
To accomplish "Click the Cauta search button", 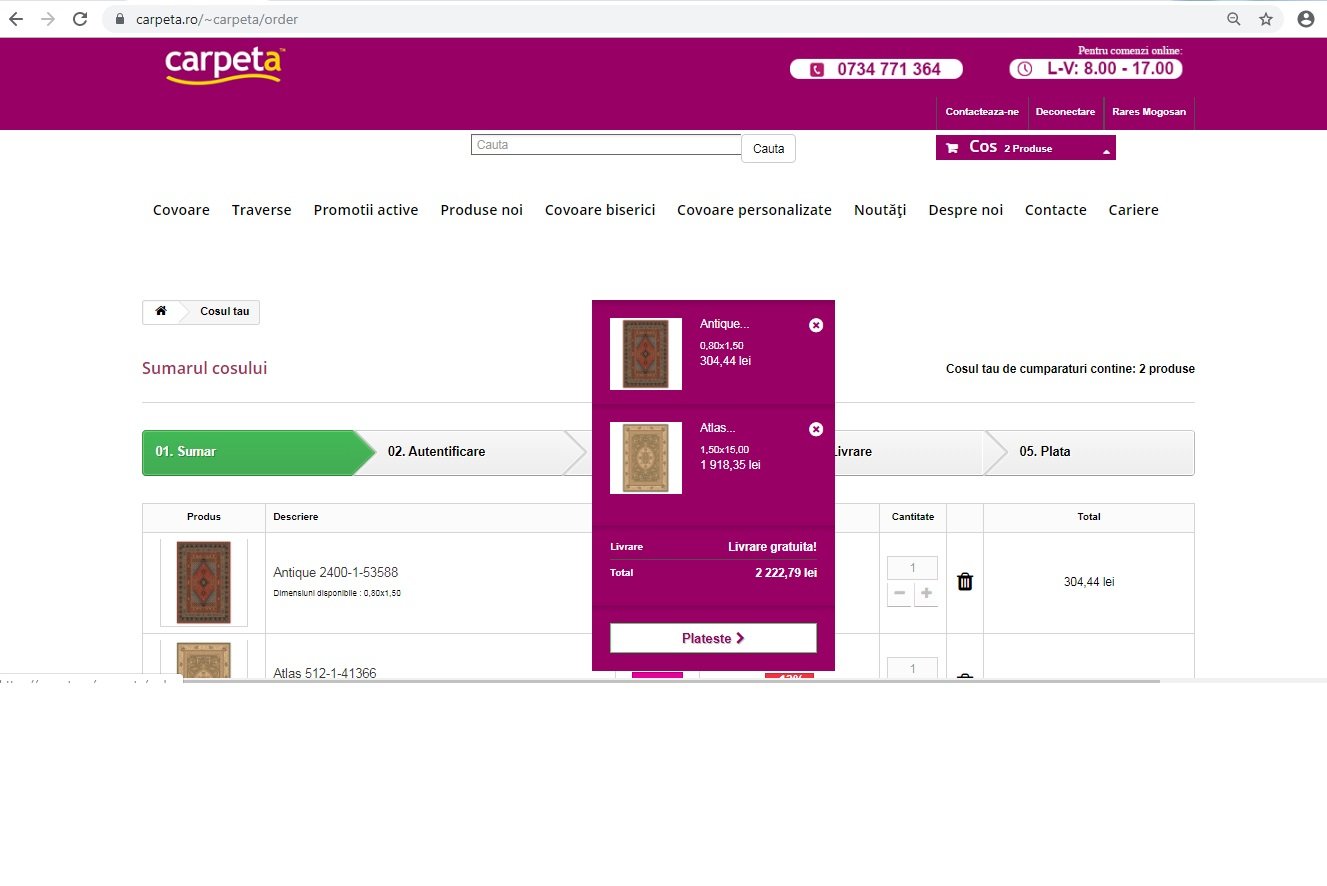I will pos(768,149).
